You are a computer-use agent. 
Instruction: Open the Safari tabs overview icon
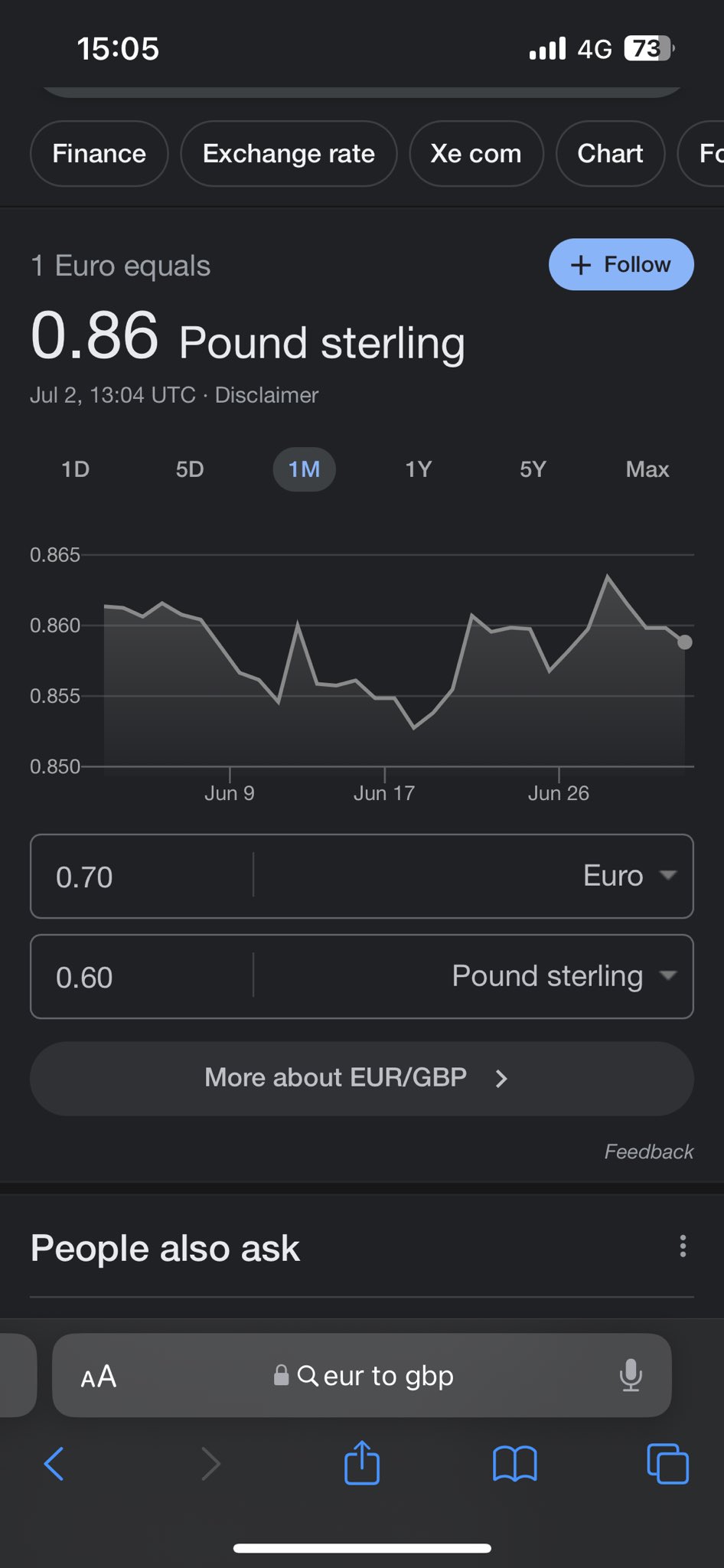click(x=667, y=1464)
